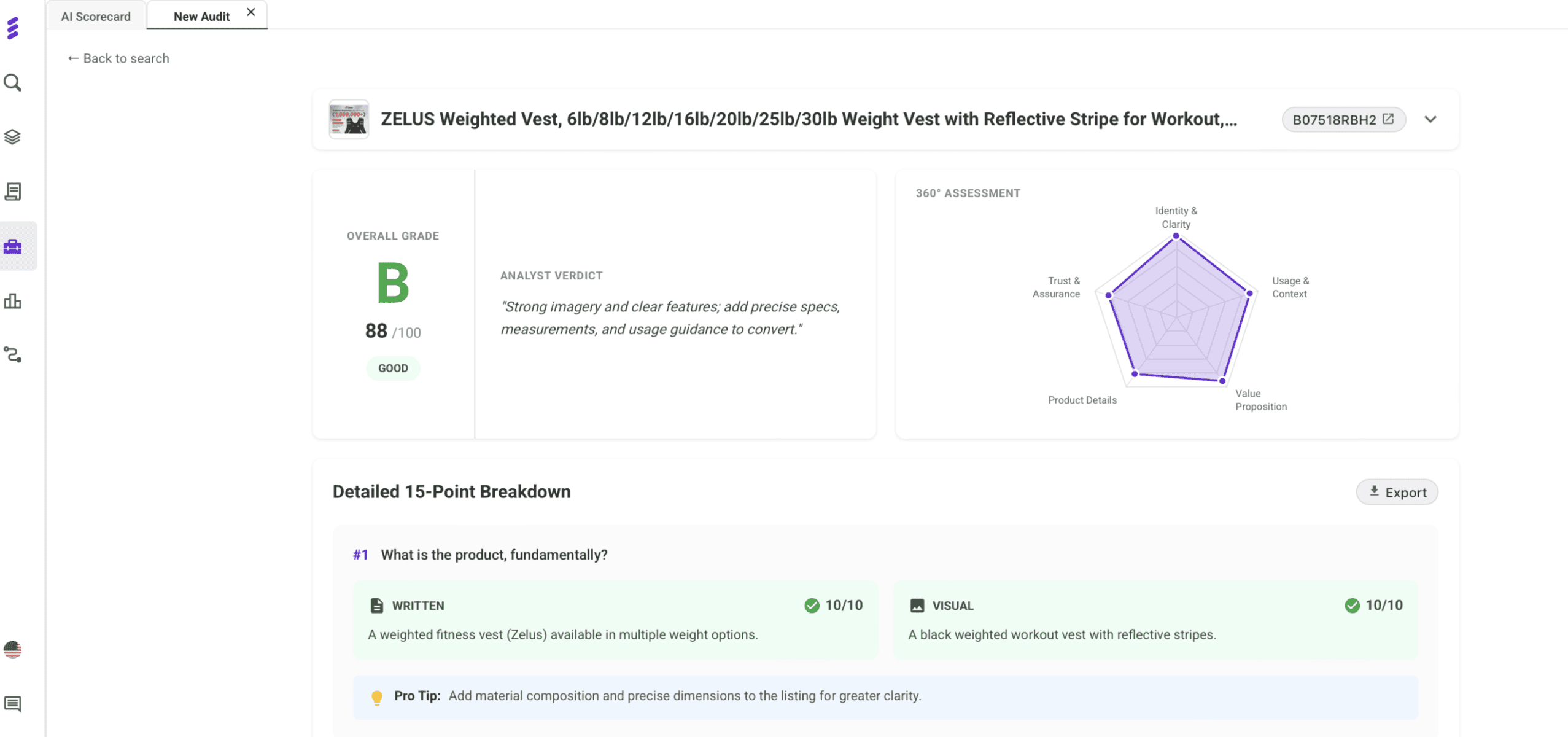Viewport: 1568px width, 737px height.
Task: Close the New Audit tab
Action: click(251, 12)
